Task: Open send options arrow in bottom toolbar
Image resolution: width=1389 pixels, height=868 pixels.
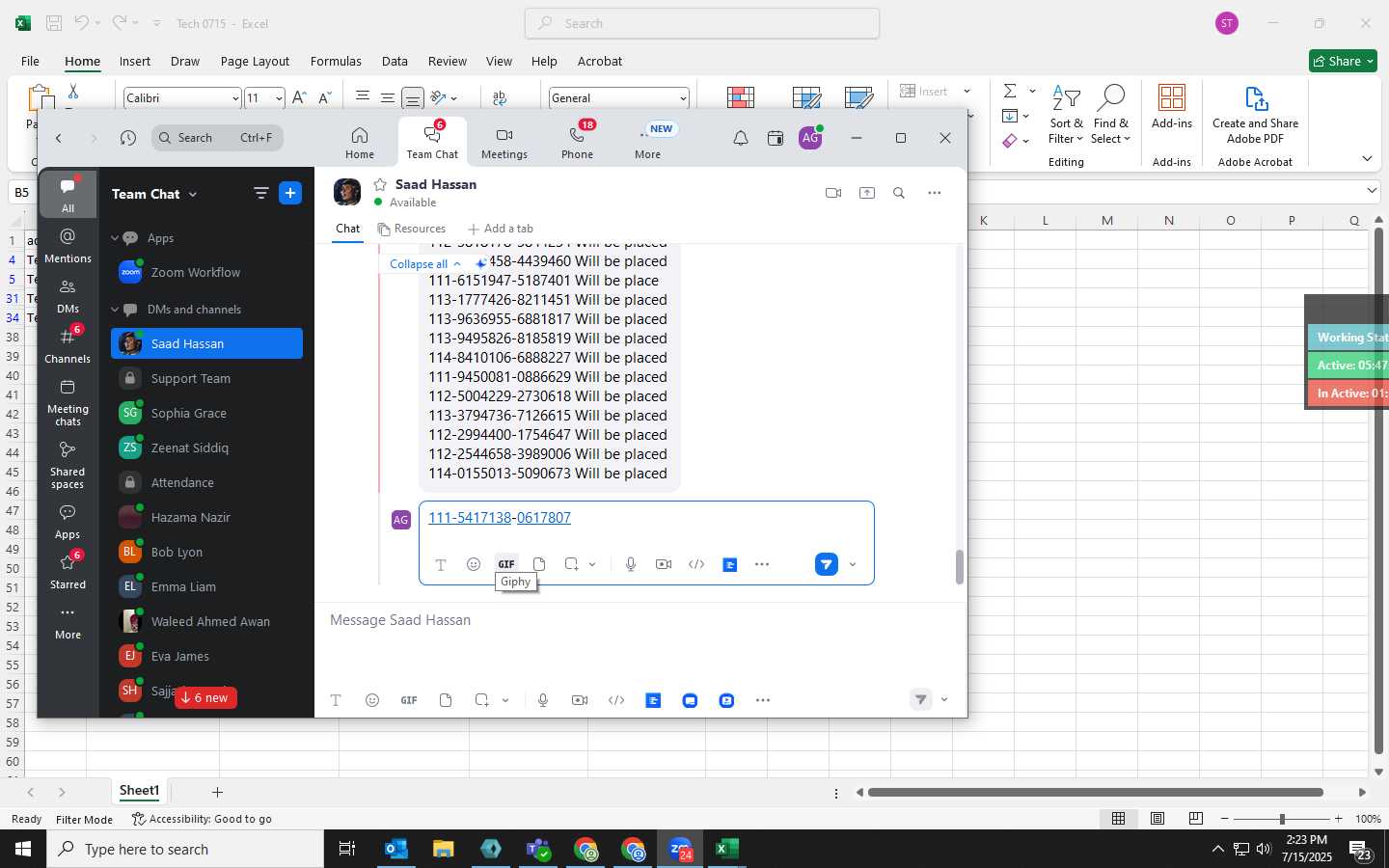Action: pyautogui.click(x=944, y=700)
